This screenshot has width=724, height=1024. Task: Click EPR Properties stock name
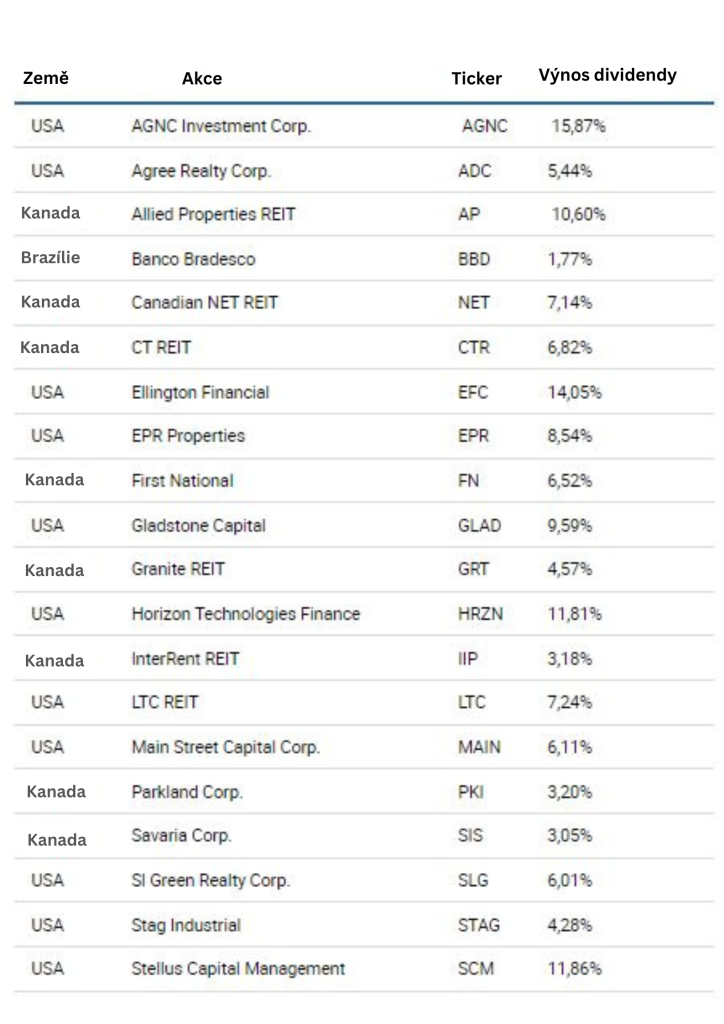(188, 436)
